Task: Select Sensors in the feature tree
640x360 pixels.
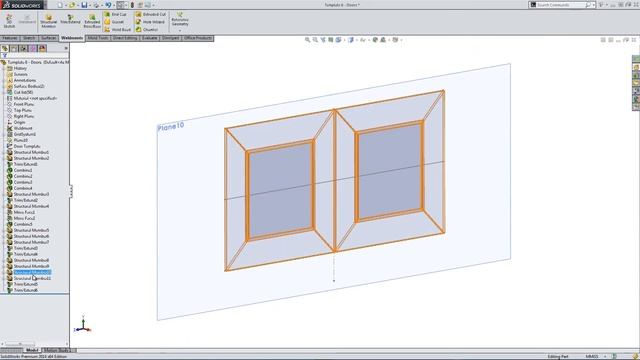Action: (20, 74)
